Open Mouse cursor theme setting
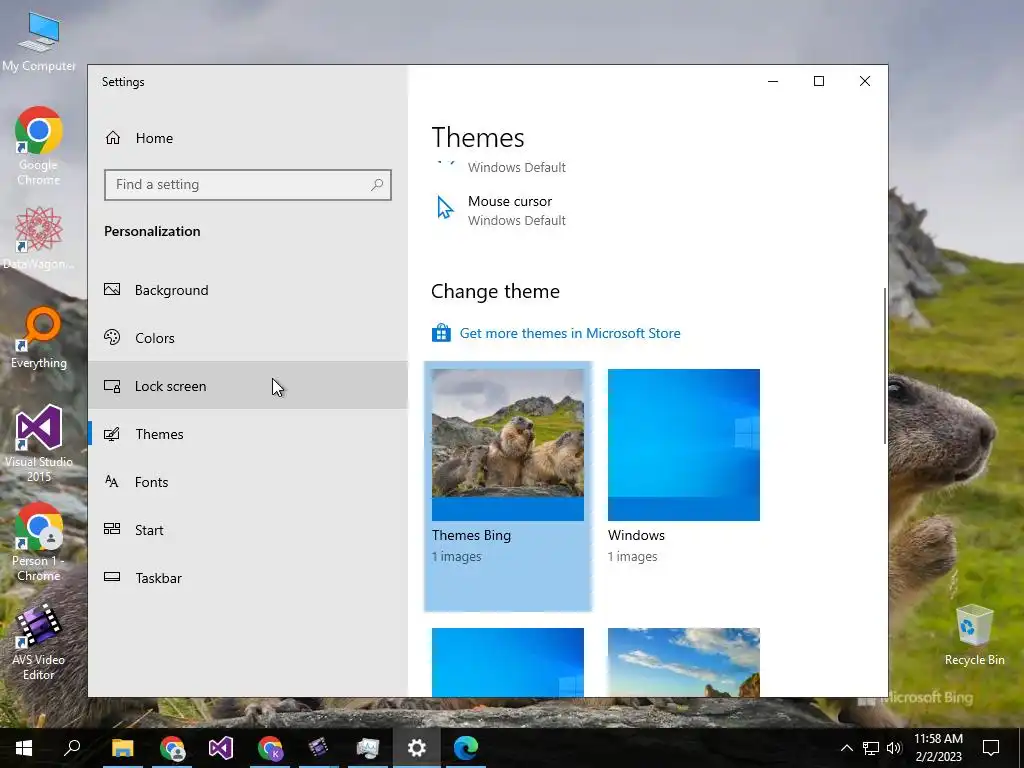 [x=500, y=210]
